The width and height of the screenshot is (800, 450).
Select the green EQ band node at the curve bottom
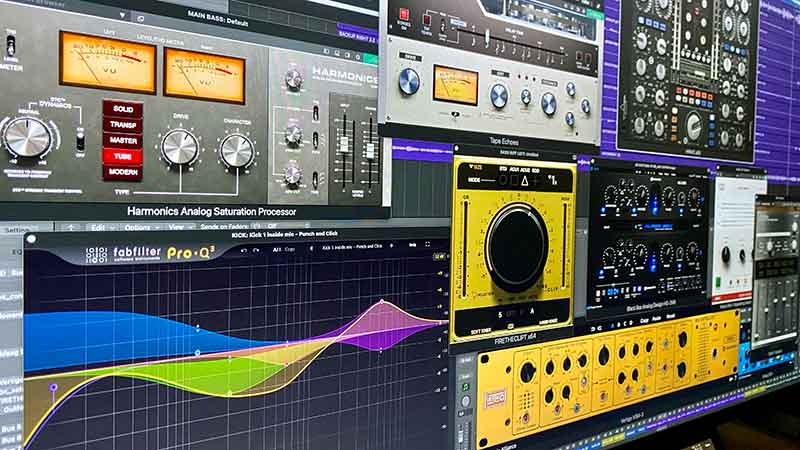(230, 393)
